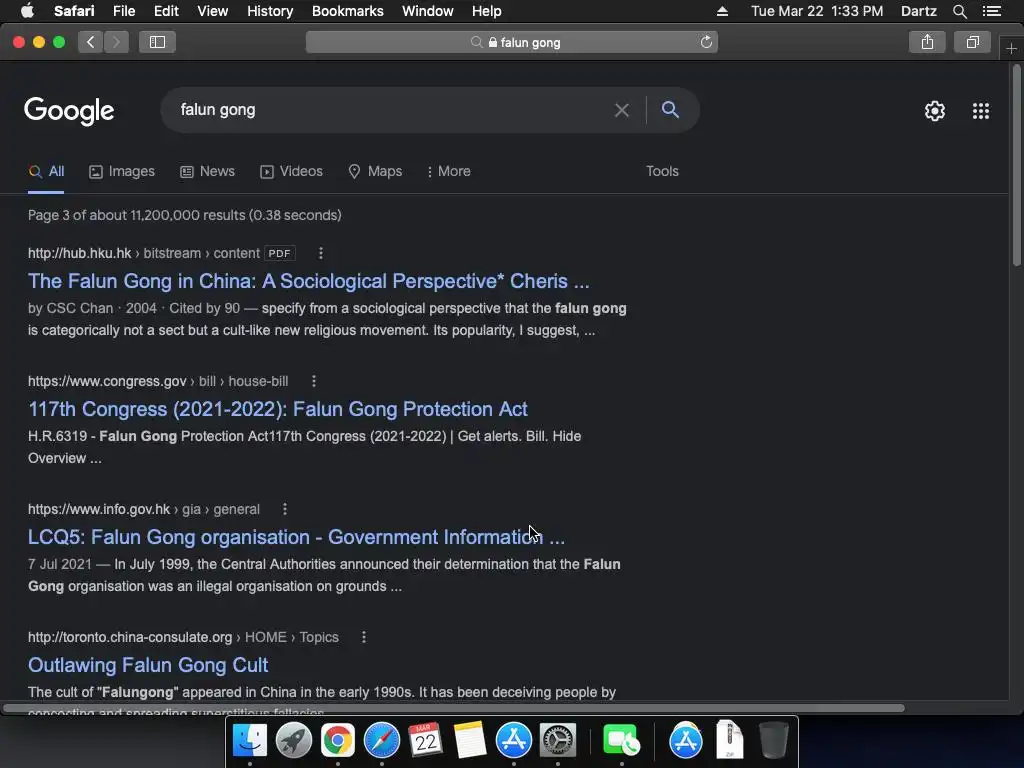Clear the search with the X icon
The height and width of the screenshot is (768, 1024).
(622, 110)
